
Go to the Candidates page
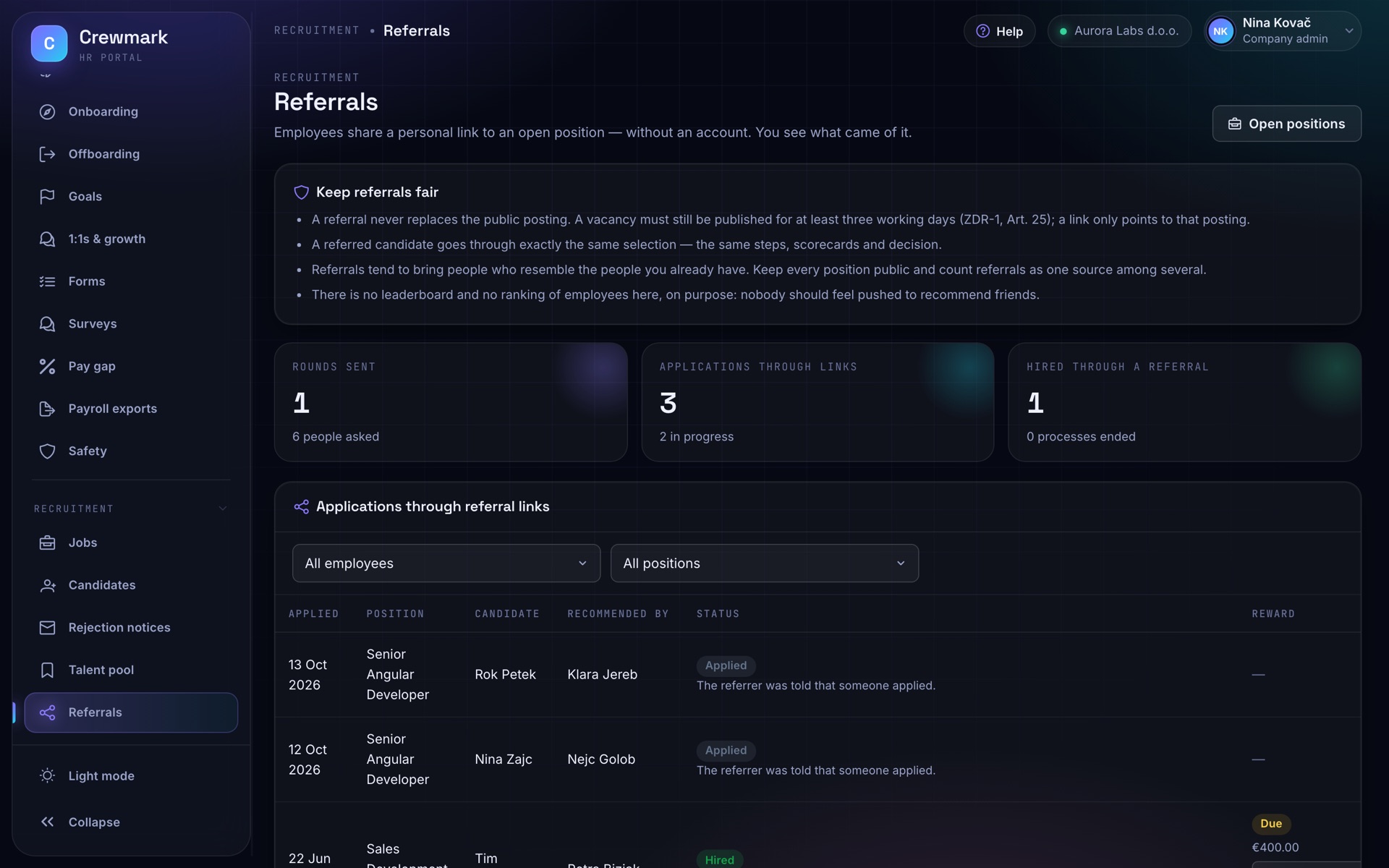(131, 585)
